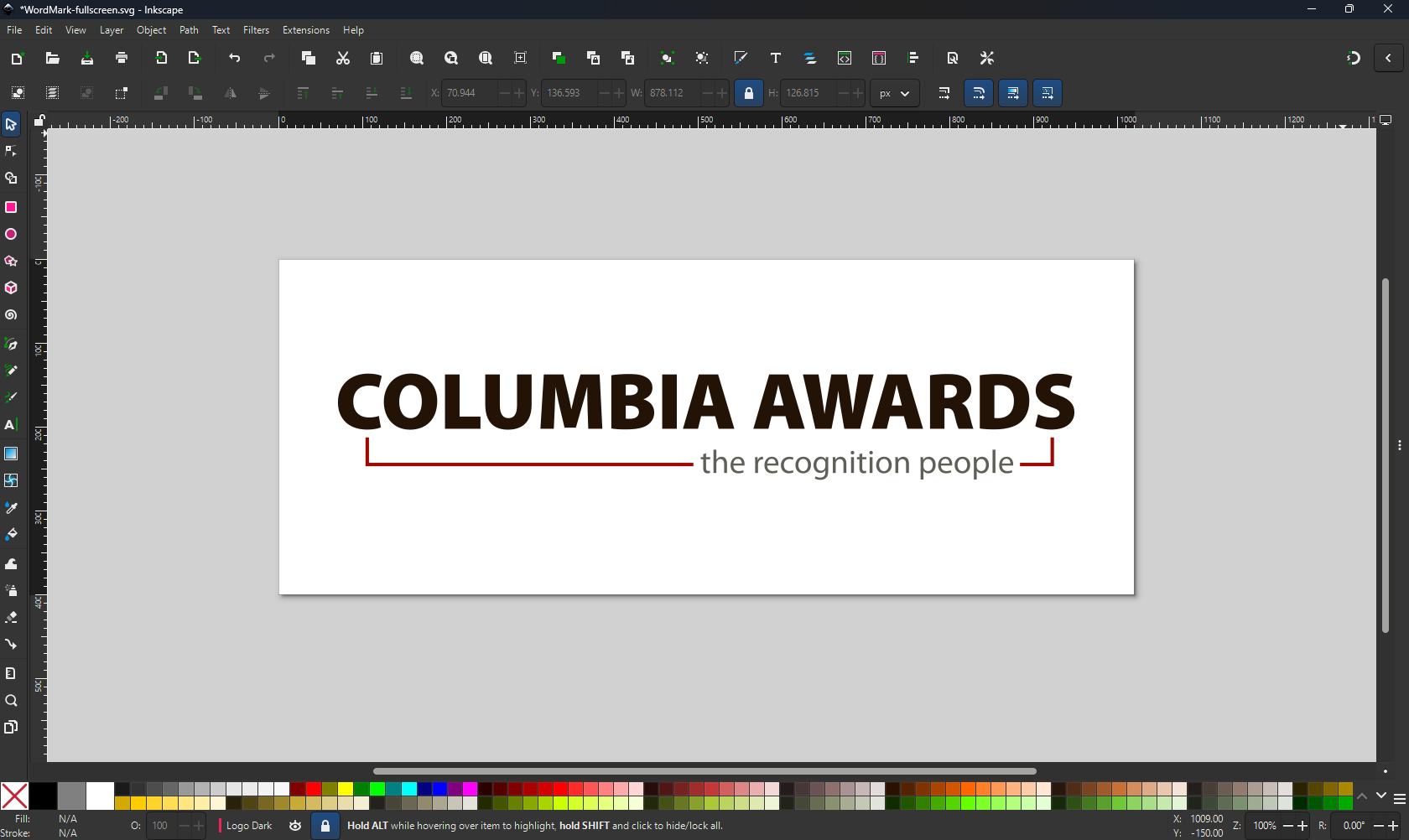The image size is (1409, 840).
Task: Open the Logo Dark layer selector
Action: [x=249, y=826]
